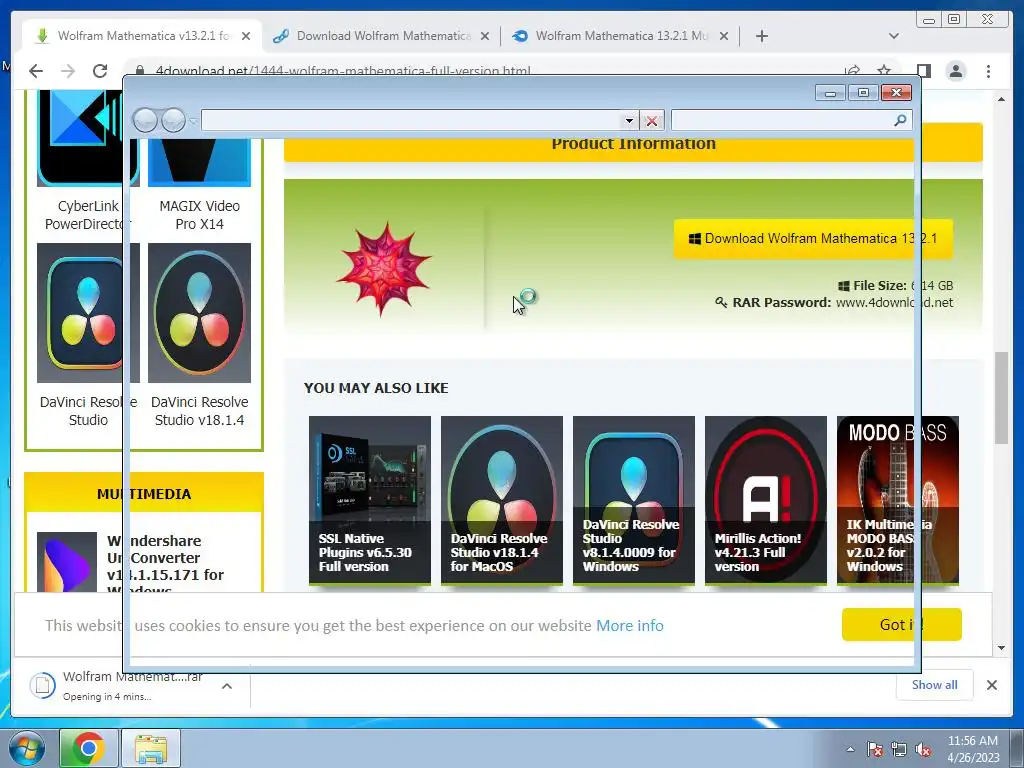Click Show all downloads
This screenshot has height=768, width=1024.
click(935, 684)
